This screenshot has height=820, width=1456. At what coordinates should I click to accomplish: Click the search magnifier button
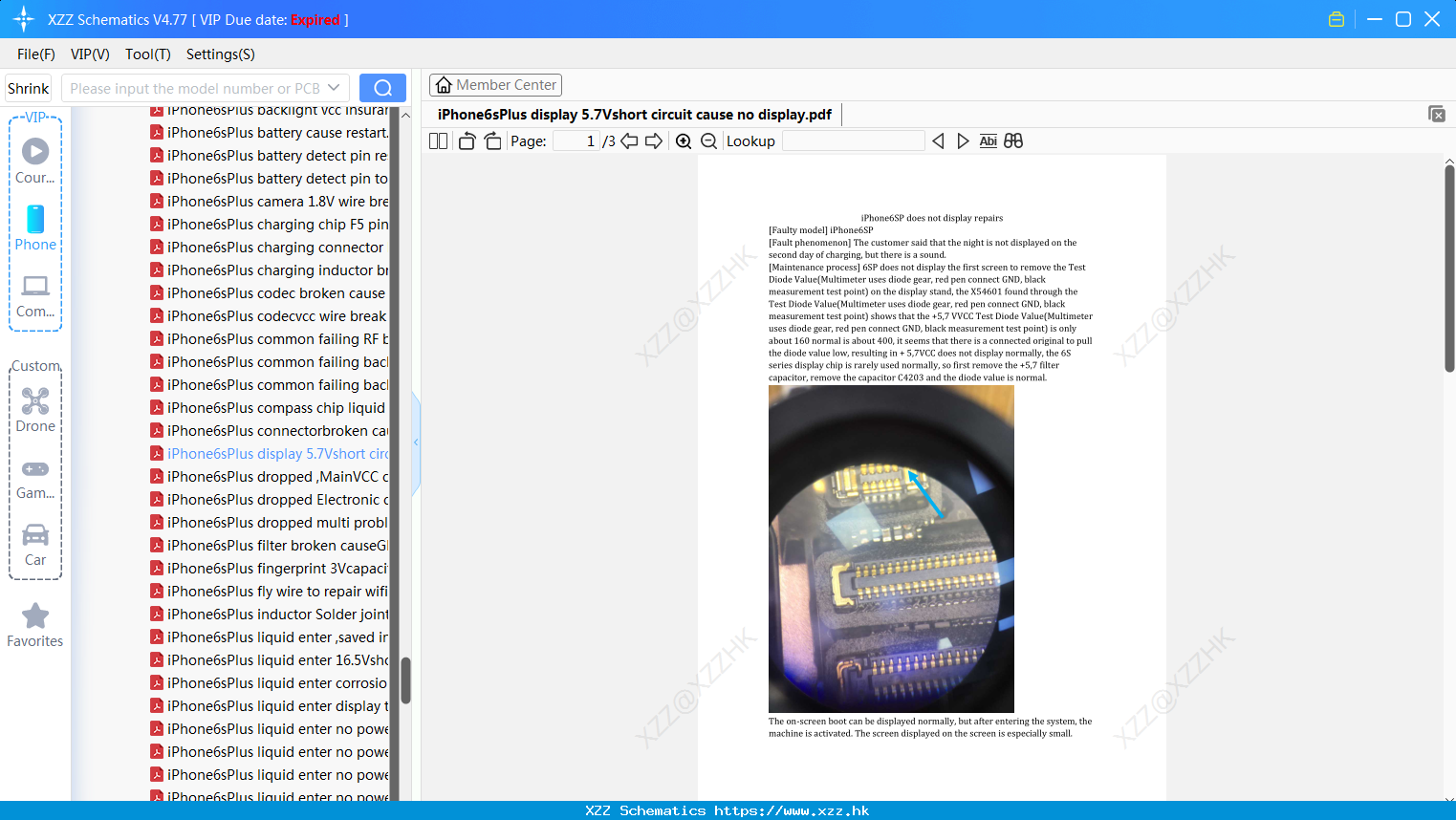382,88
